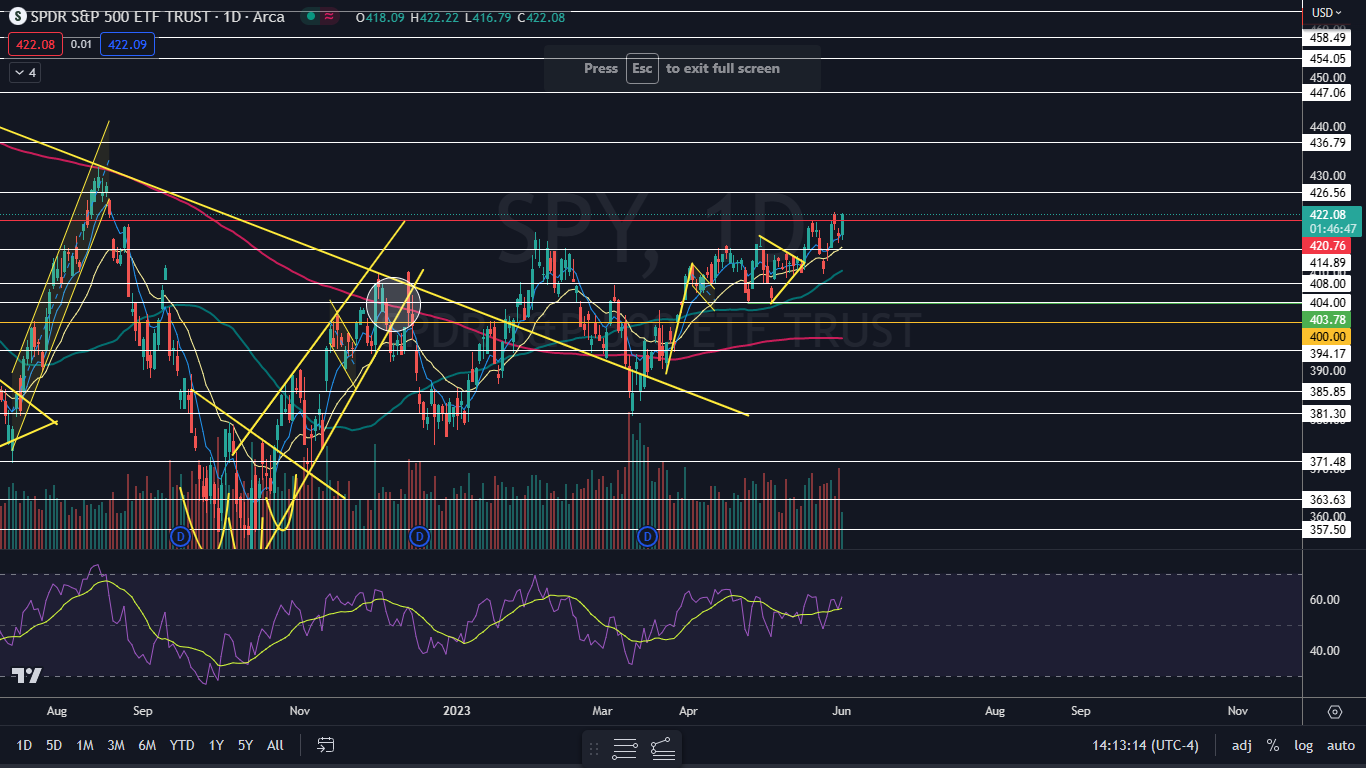Click the 2023 label on time axis
The height and width of the screenshot is (768, 1366).
(457, 711)
